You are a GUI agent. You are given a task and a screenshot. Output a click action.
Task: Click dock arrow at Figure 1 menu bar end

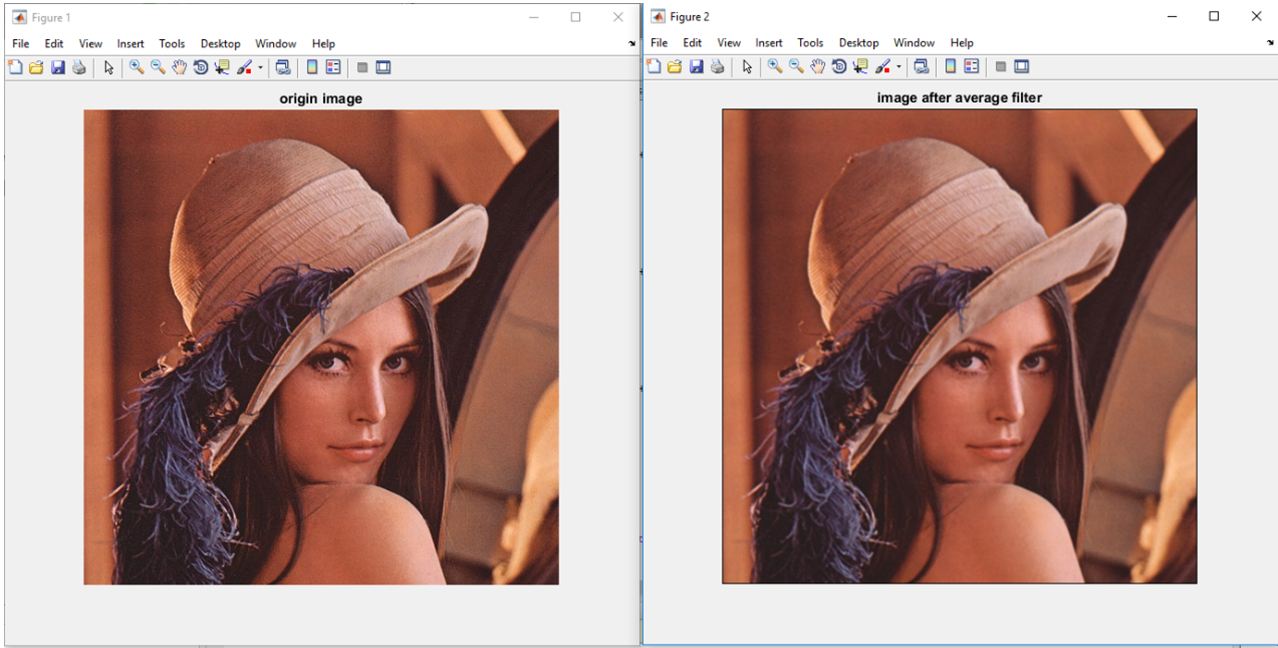pyautogui.click(x=631, y=45)
